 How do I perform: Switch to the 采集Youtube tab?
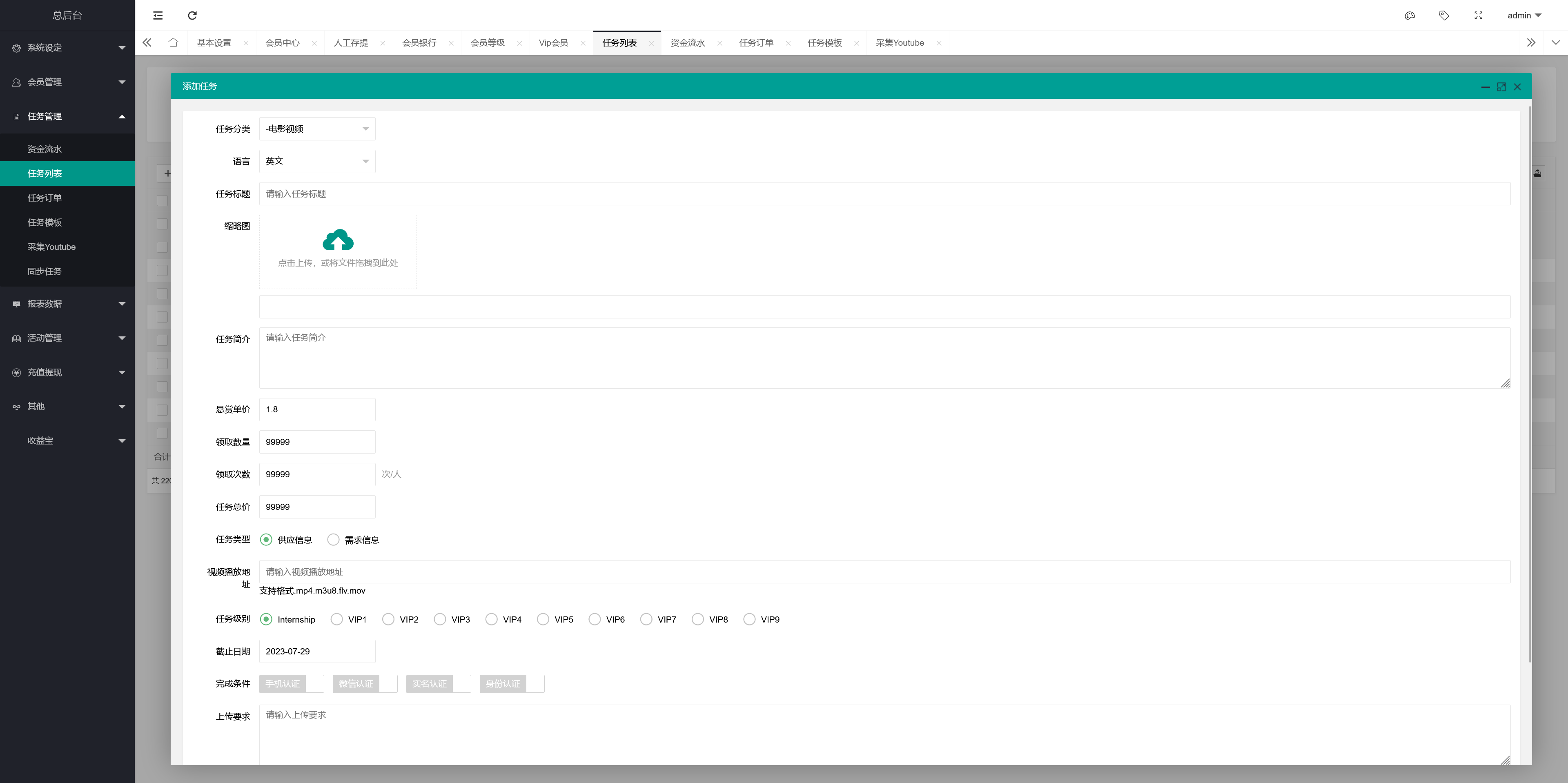click(899, 42)
